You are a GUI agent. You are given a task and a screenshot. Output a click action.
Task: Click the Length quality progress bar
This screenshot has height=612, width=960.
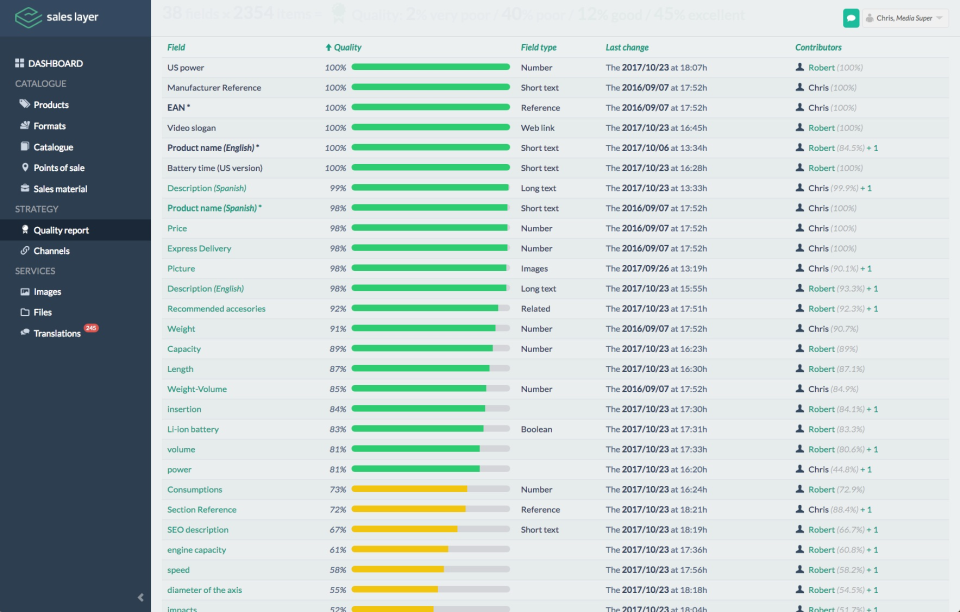tap(430, 368)
